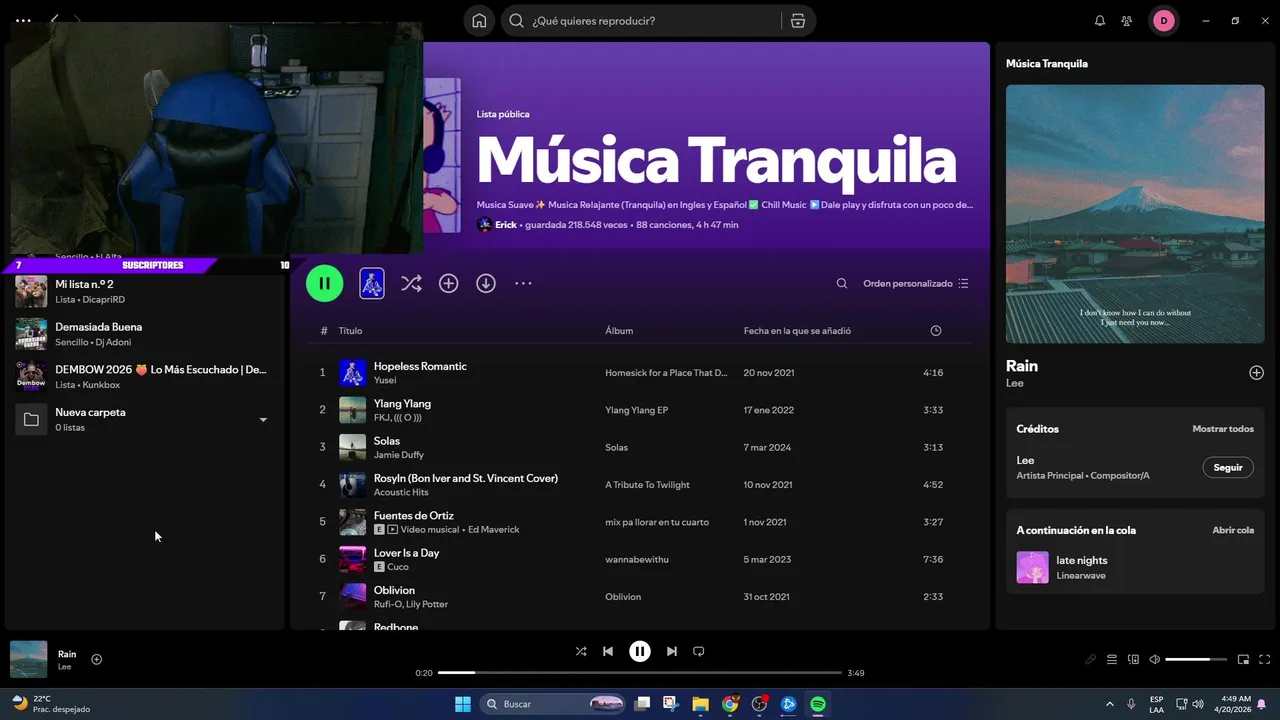
Task: Adjust the volume slider
Action: (x=1196, y=659)
